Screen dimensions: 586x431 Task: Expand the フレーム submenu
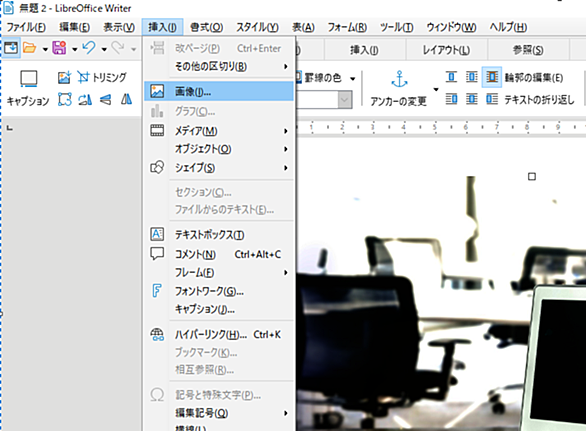tap(286, 273)
